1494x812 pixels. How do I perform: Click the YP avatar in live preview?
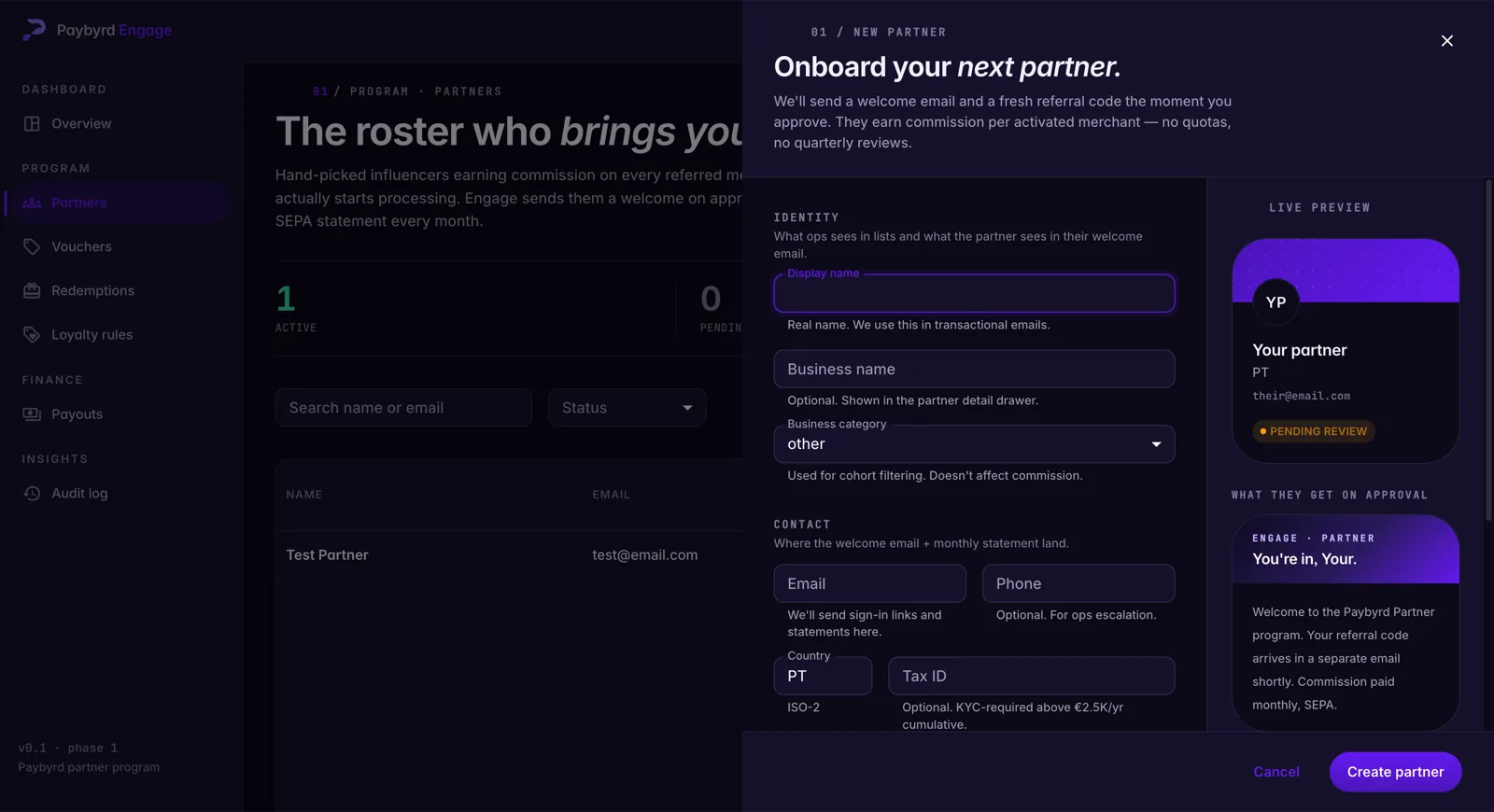point(1276,302)
